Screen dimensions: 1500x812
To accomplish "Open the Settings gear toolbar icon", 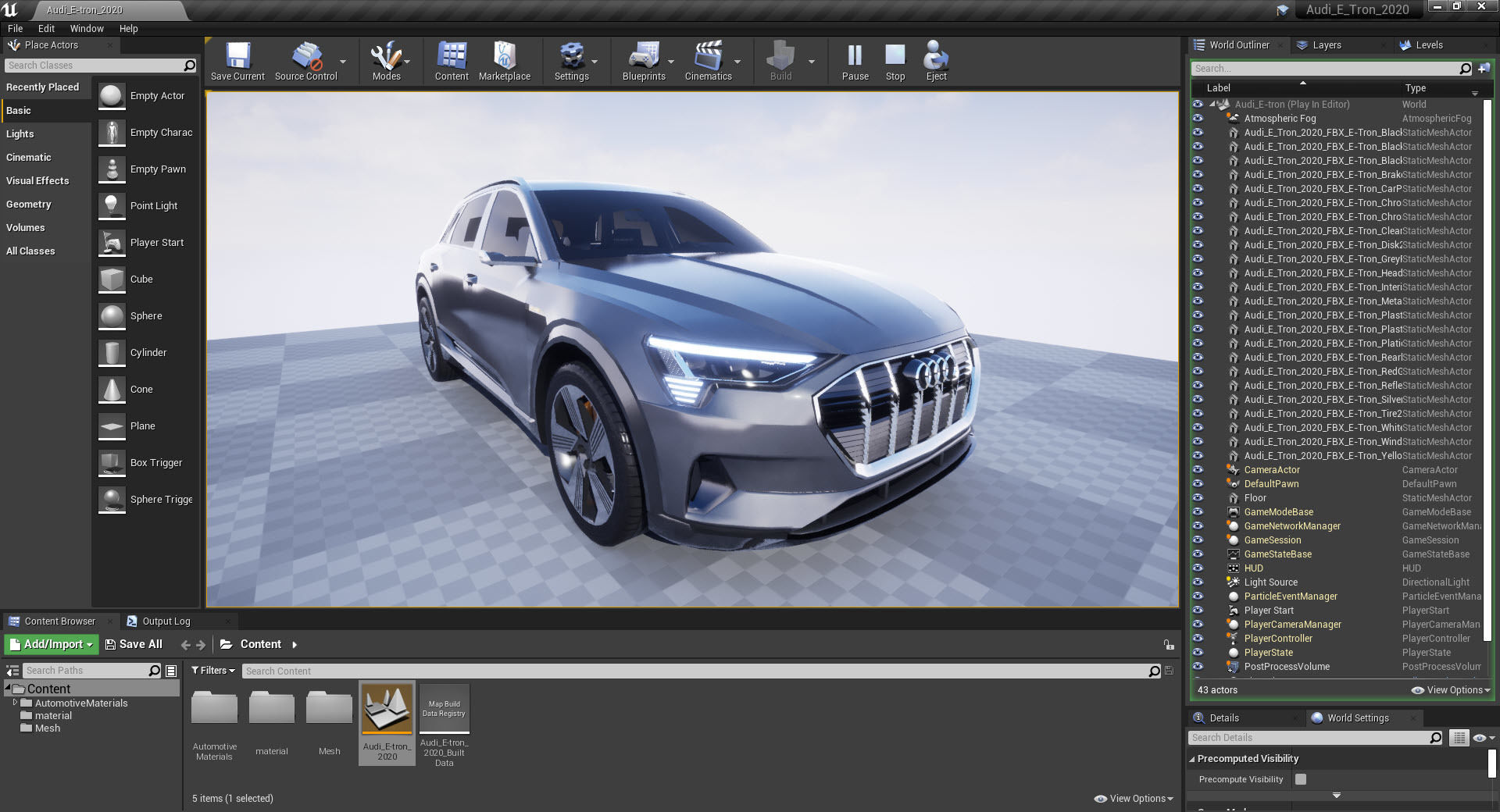I will 572,57.
